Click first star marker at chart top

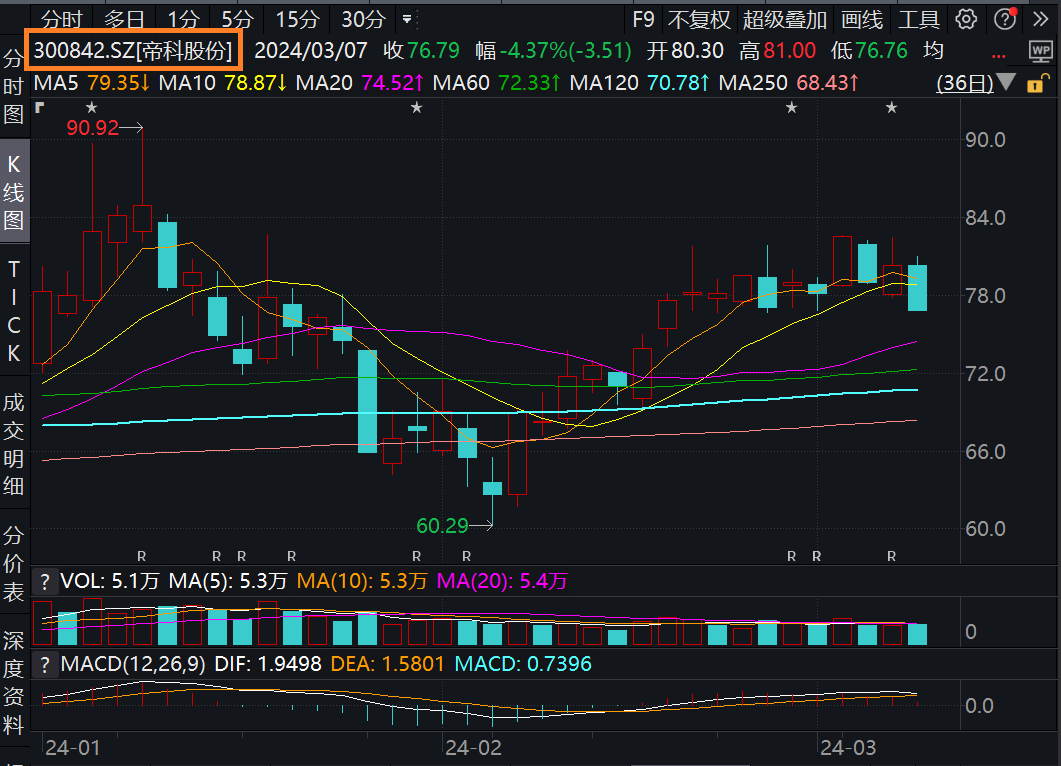coord(92,108)
